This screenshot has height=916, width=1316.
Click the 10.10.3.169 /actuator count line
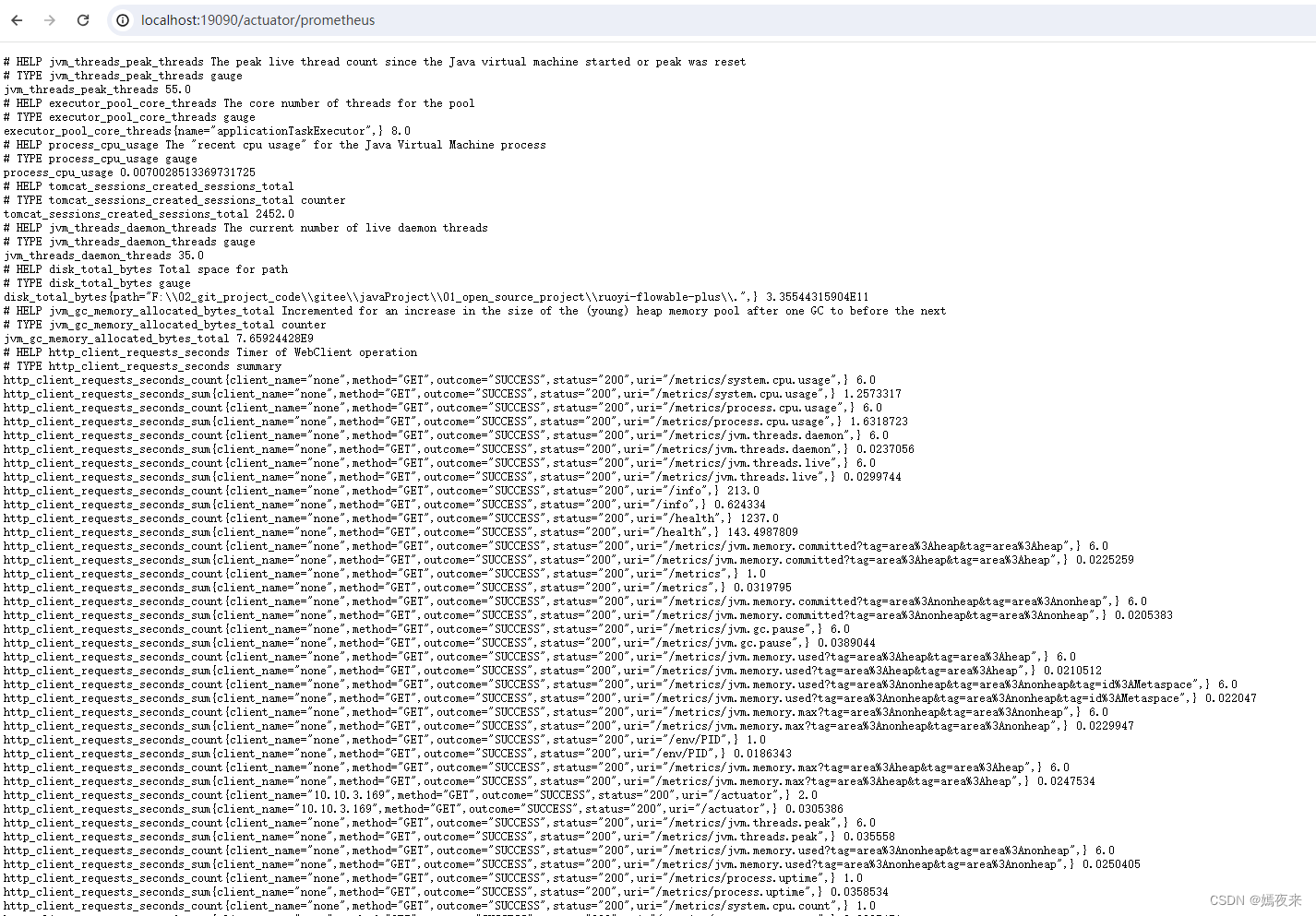coord(411,795)
